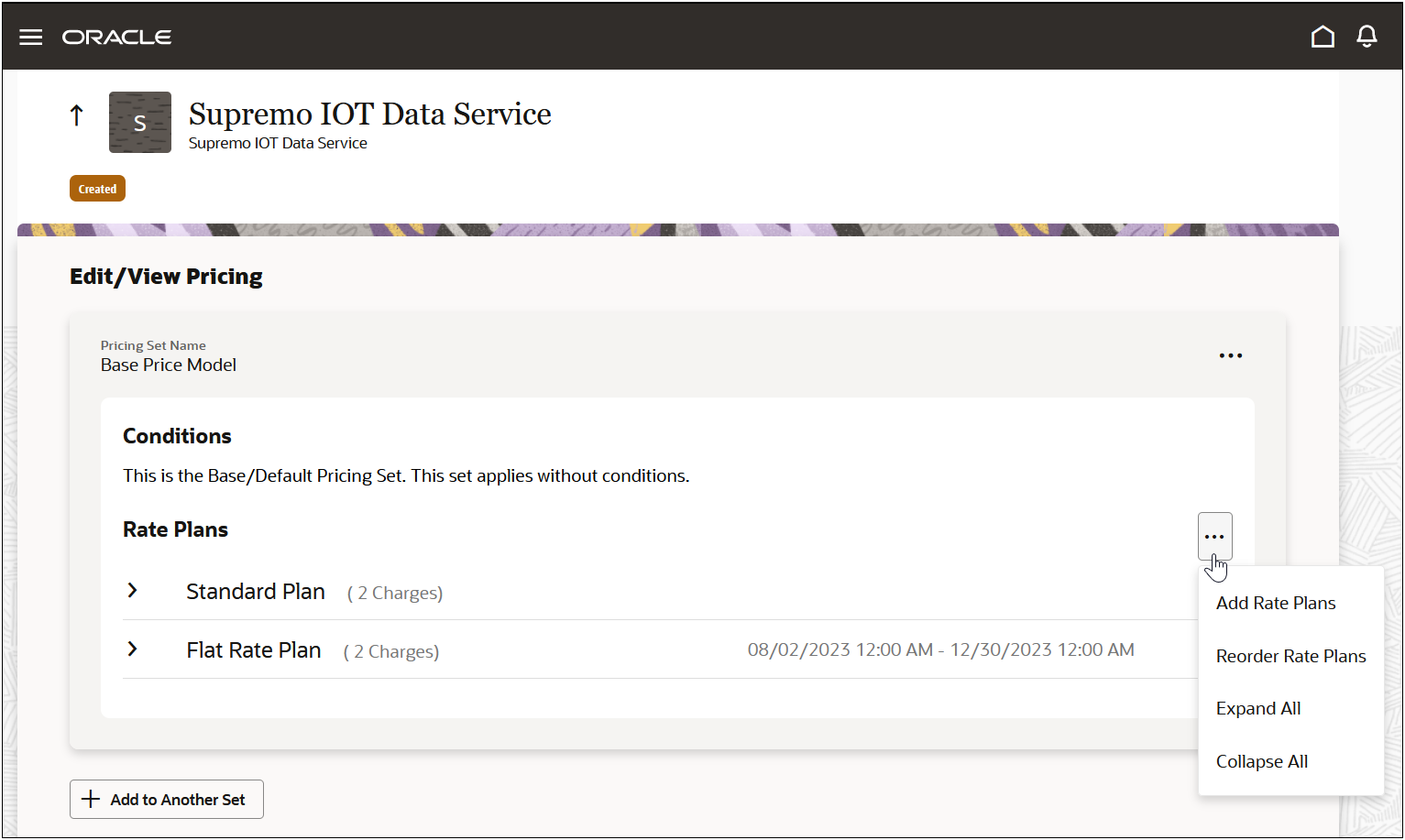Screen dimensions: 1405x840
Task: Click the Rate Plans ellipsis button
Action: tap(1214, 537)
